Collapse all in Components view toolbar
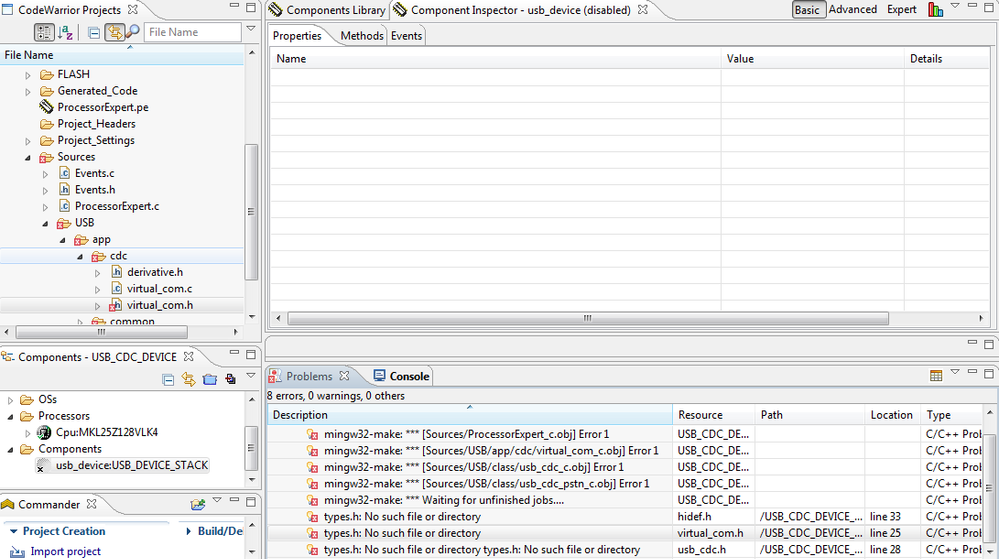Viewport: 999px width, 559px height. [168, 380]
